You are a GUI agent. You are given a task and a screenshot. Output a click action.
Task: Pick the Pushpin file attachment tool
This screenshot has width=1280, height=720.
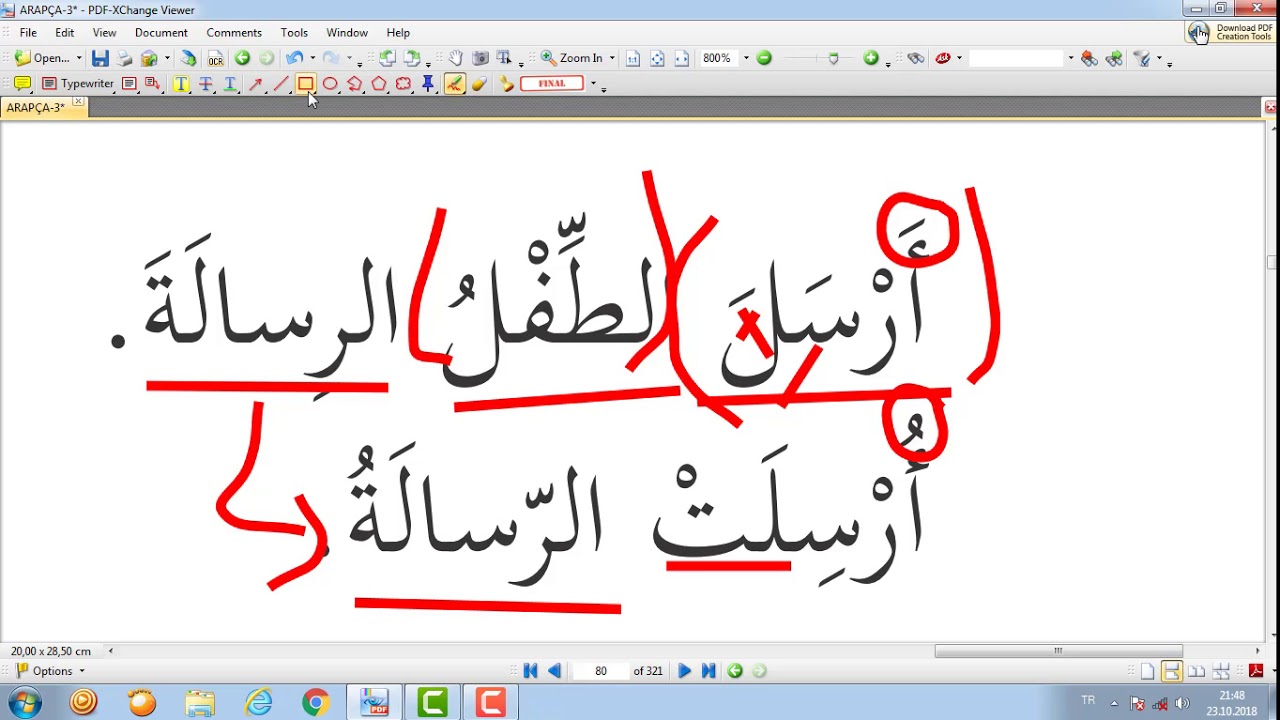(428, 84)
